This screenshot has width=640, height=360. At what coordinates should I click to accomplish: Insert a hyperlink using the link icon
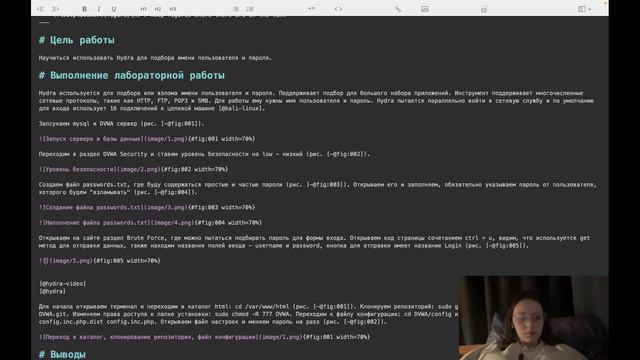click(x=398, y=9)
